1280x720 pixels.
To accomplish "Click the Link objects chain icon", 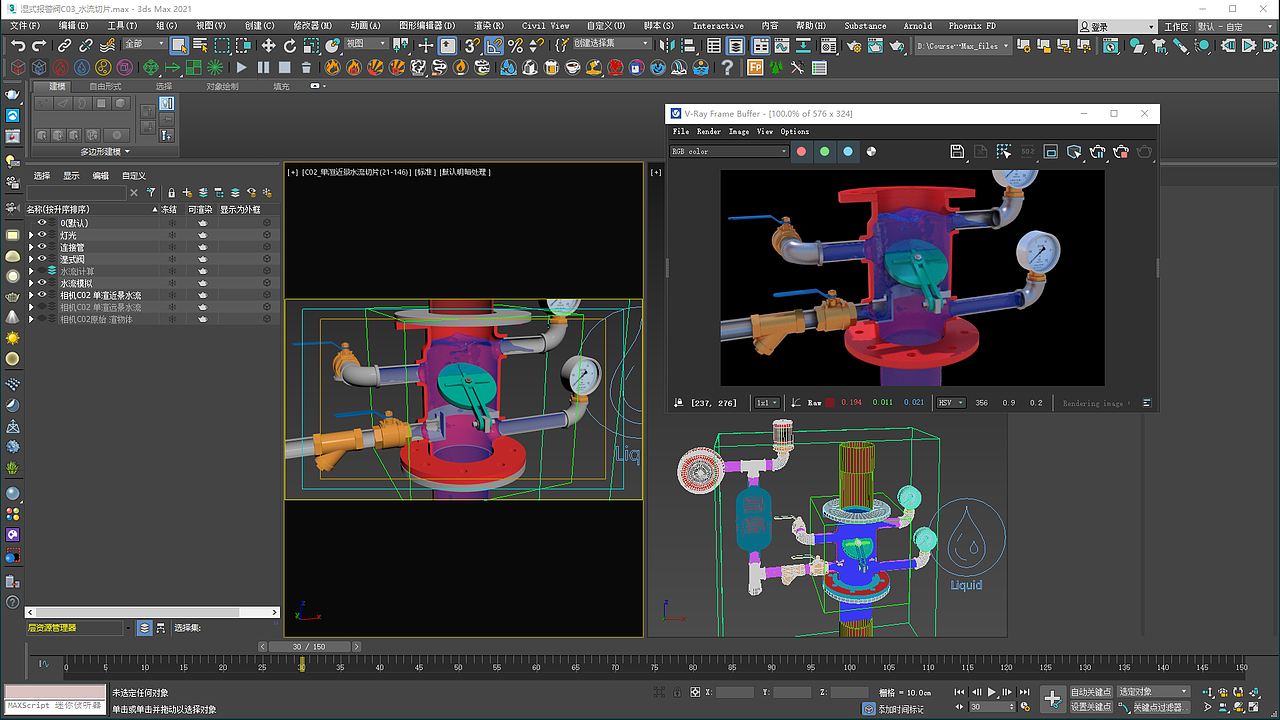I will (65, 45).
